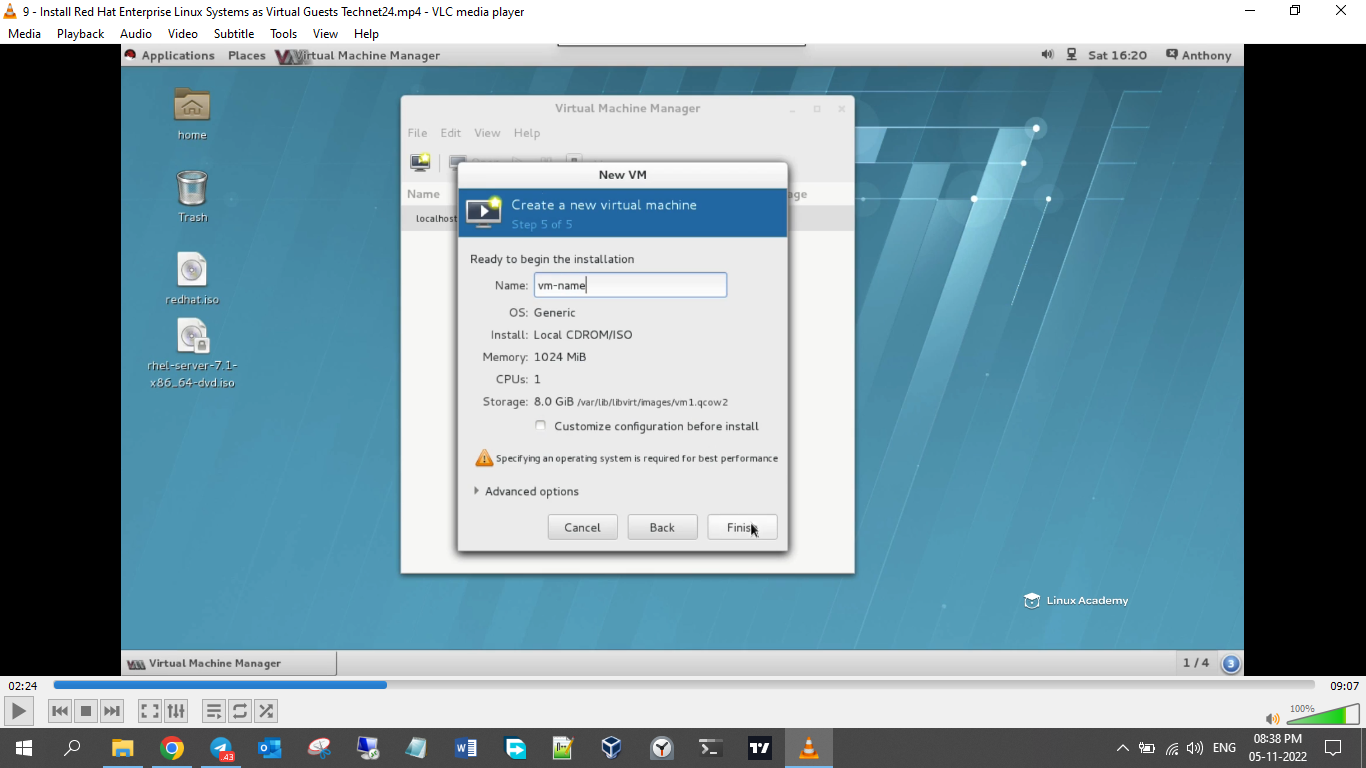
Task: Select the redhat.iso desktop file
Action: click(192, 278)
